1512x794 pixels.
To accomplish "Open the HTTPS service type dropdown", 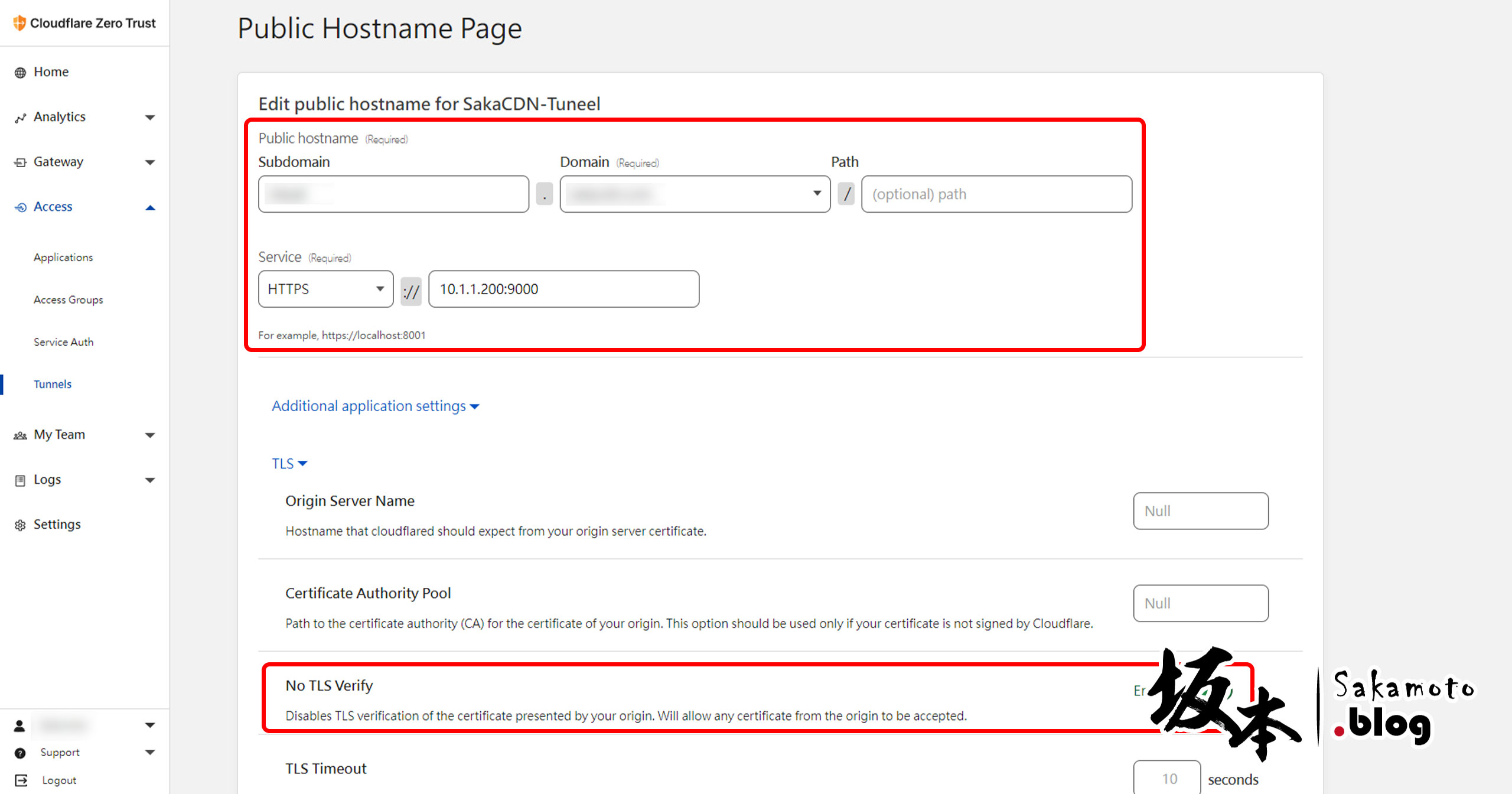I will click(x=325, y=289).
